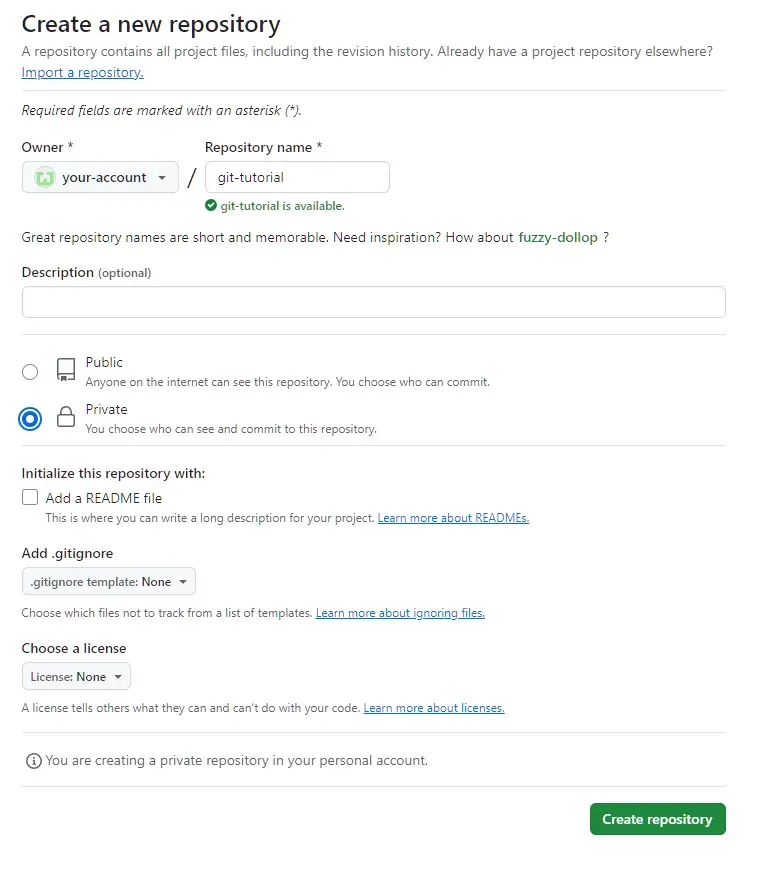Click into the Description text field
Viewport: 765px width, 883px height.
click(373, 302)
